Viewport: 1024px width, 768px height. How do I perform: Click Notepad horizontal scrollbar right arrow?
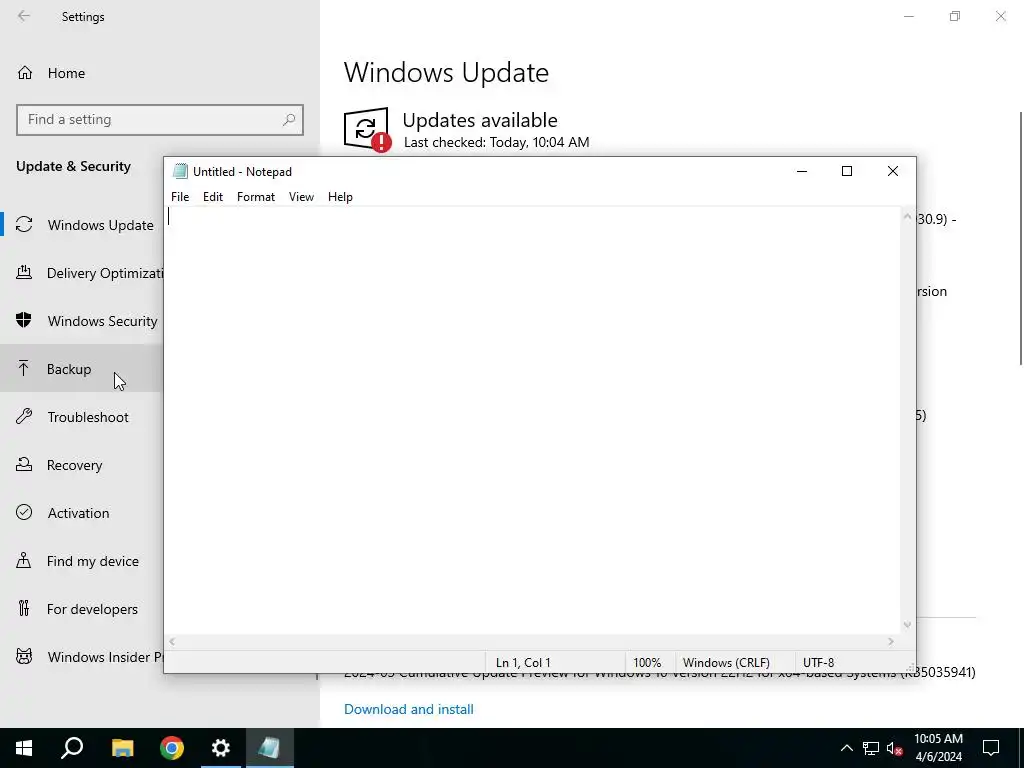coord(891,641)
